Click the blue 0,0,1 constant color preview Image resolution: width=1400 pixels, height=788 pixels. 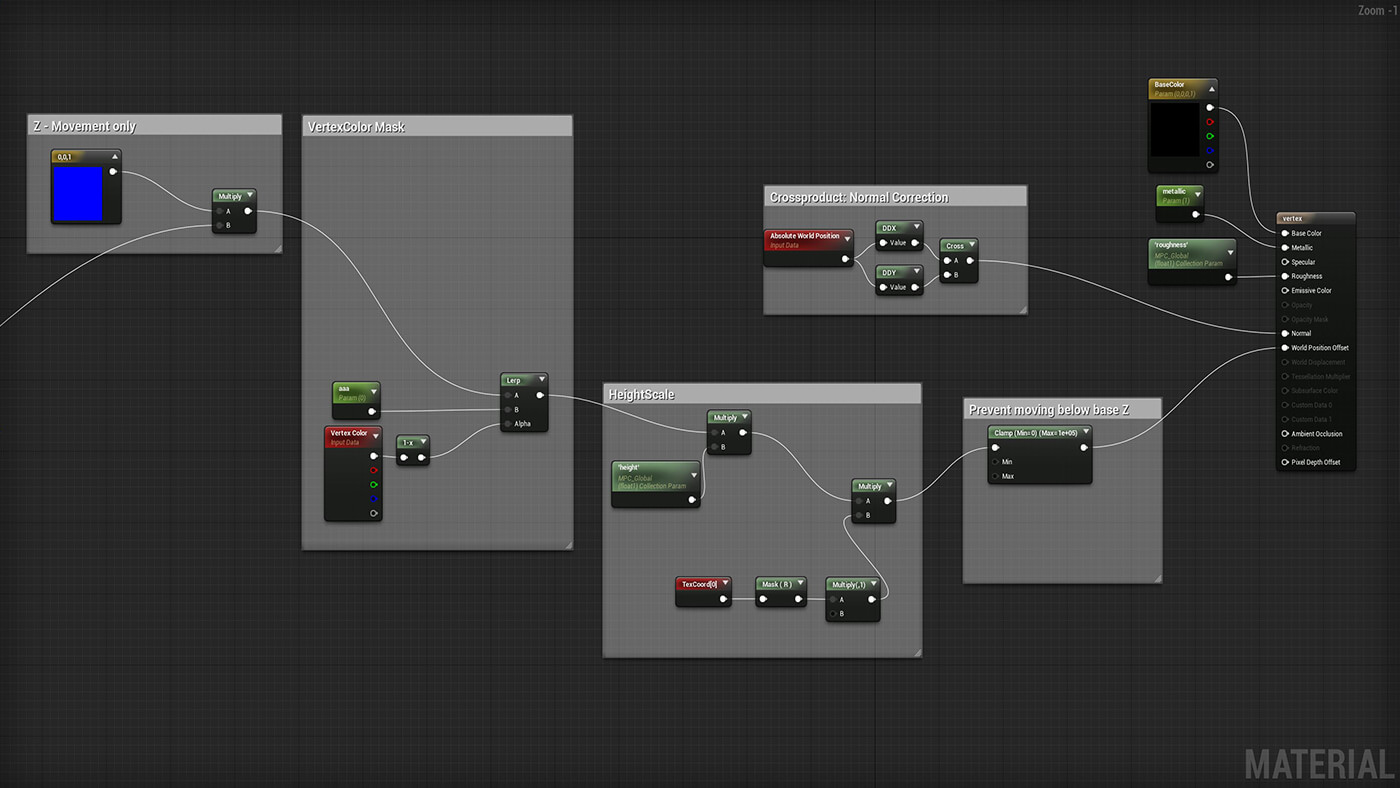(x=77, y=193)
